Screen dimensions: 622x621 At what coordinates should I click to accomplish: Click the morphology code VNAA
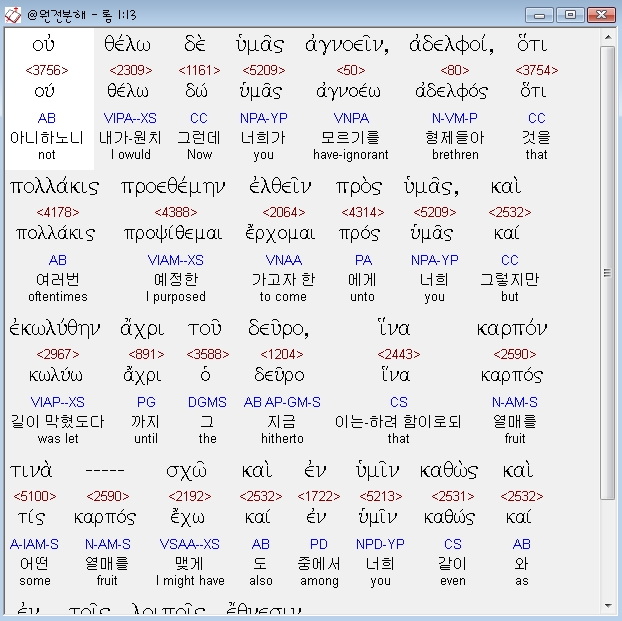(x=284, y=260)
